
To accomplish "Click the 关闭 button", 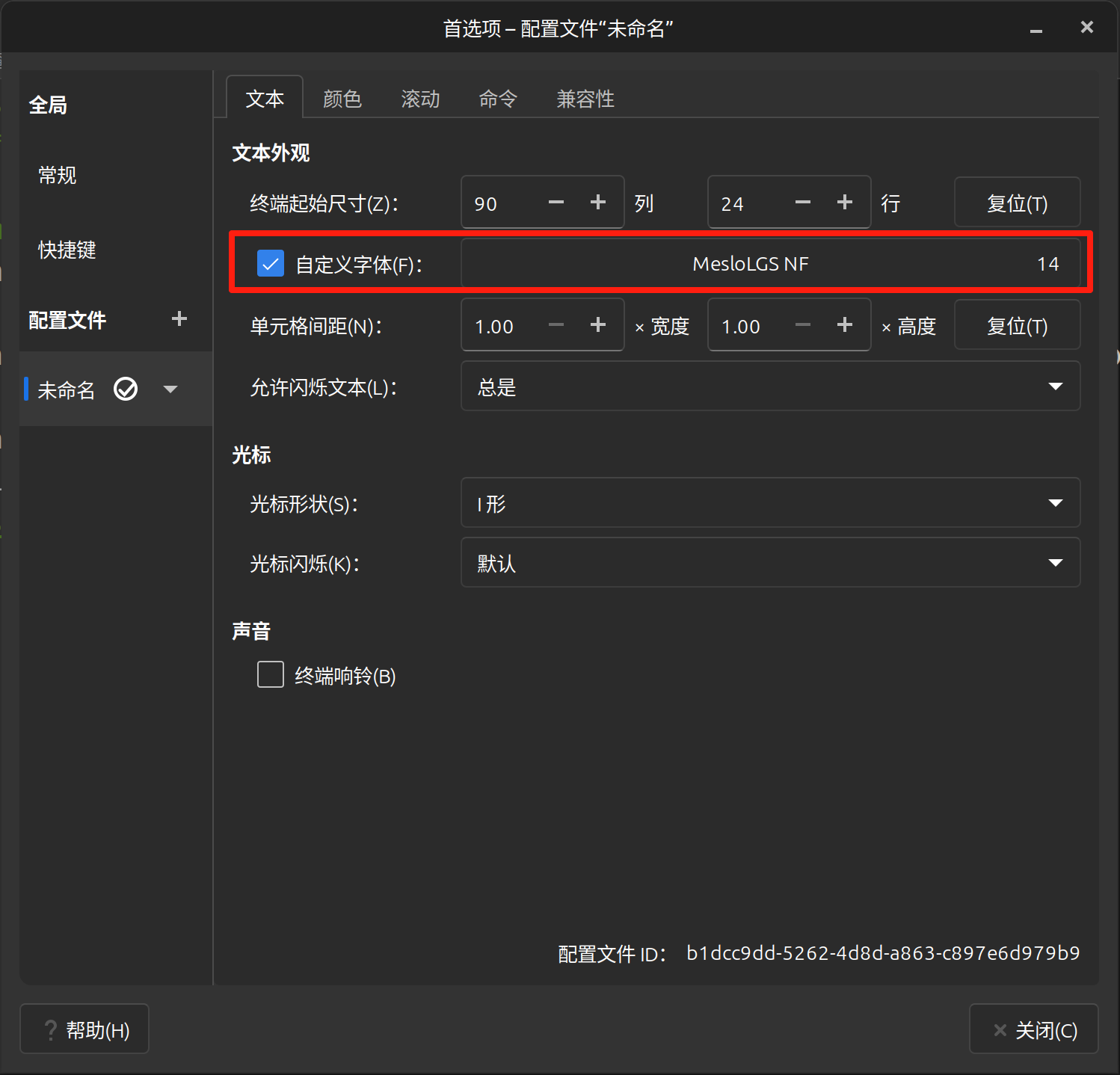I will tap(1033, 1029).
